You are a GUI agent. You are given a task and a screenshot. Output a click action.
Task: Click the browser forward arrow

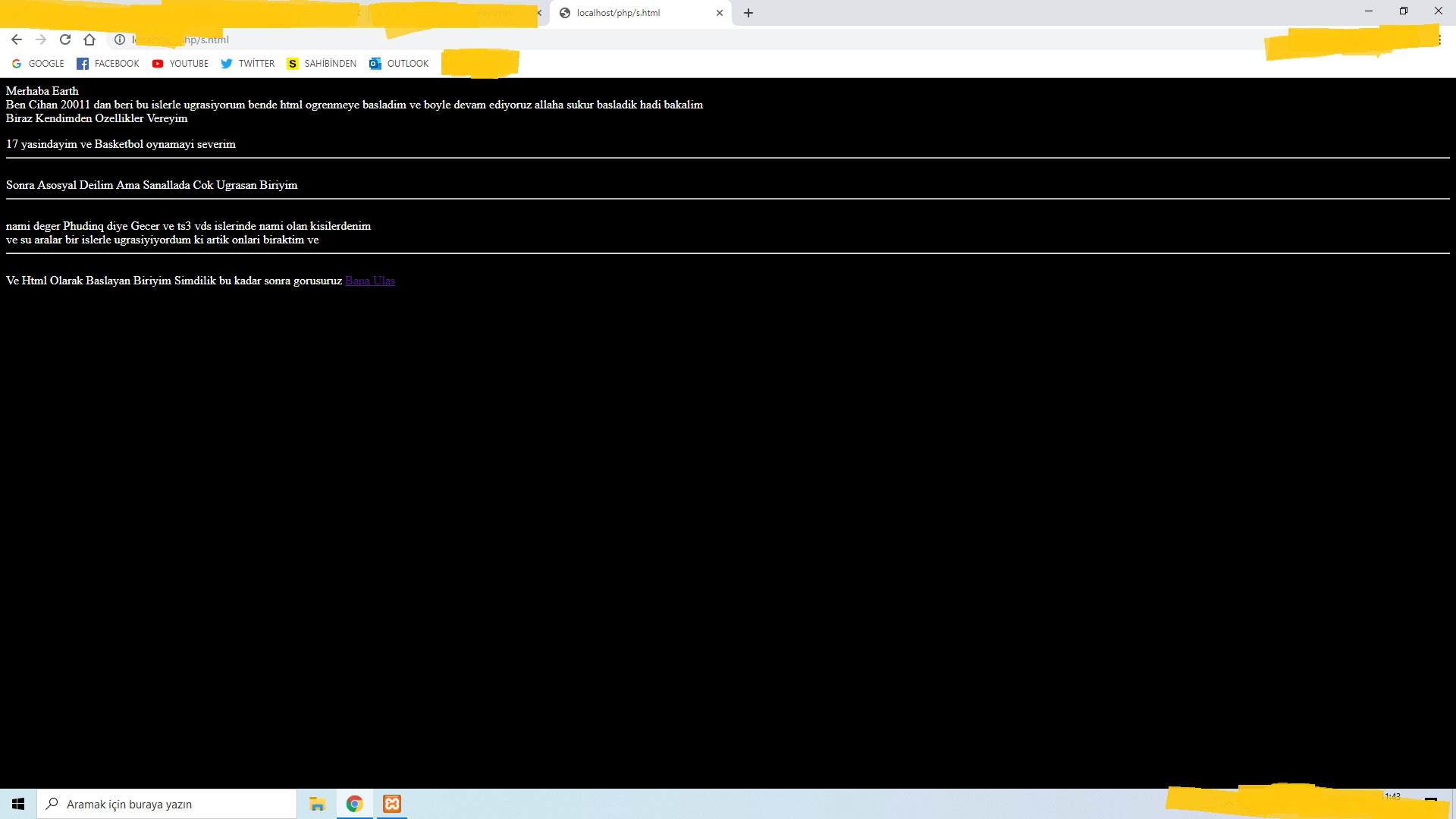41,39
